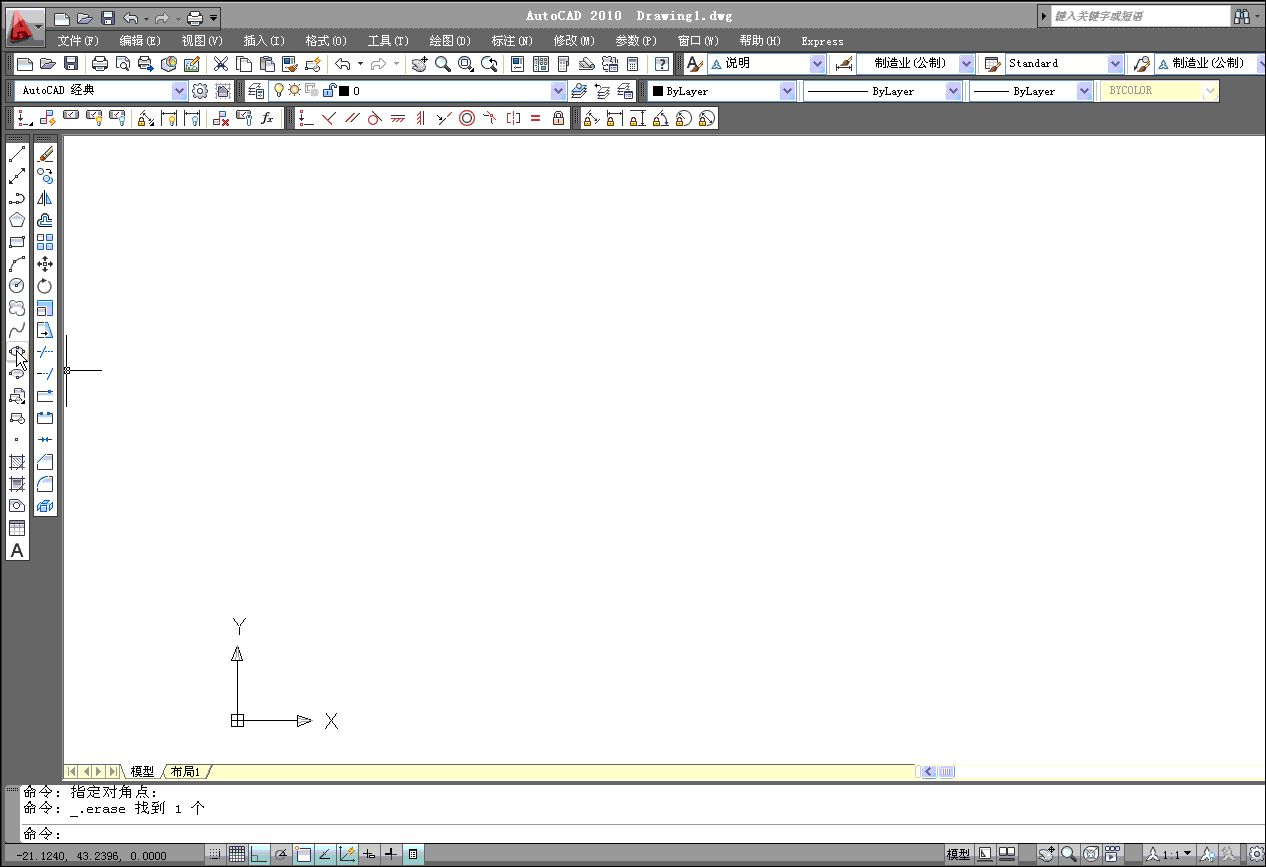Open the 标注(N) menu
The image size is (1266, 867).
coord(512,41)
